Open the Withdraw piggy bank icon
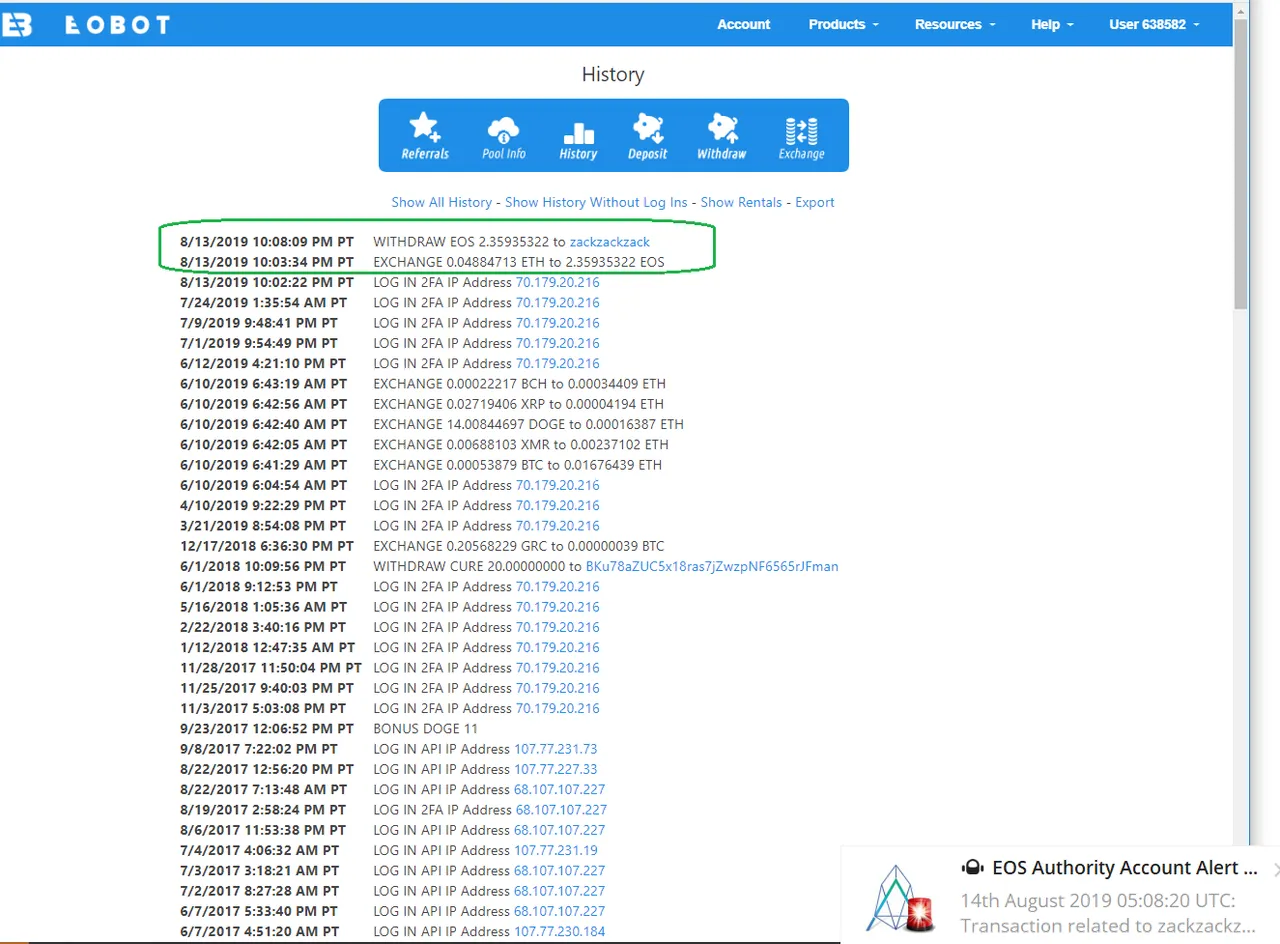The image size is (1280, 944). coord(721,136)
